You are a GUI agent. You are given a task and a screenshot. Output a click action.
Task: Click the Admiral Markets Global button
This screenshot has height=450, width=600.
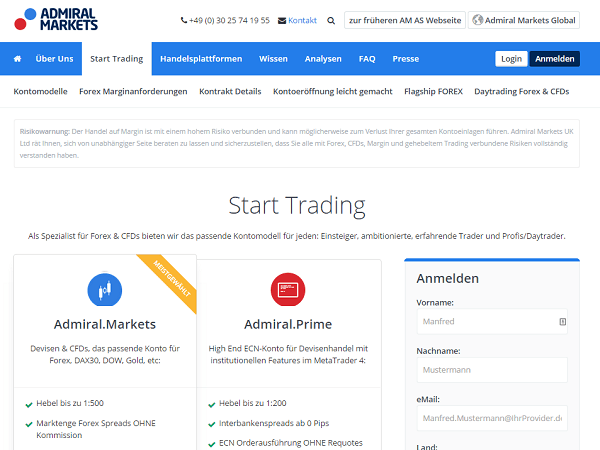pyautogui.click(x=524, y=20)
